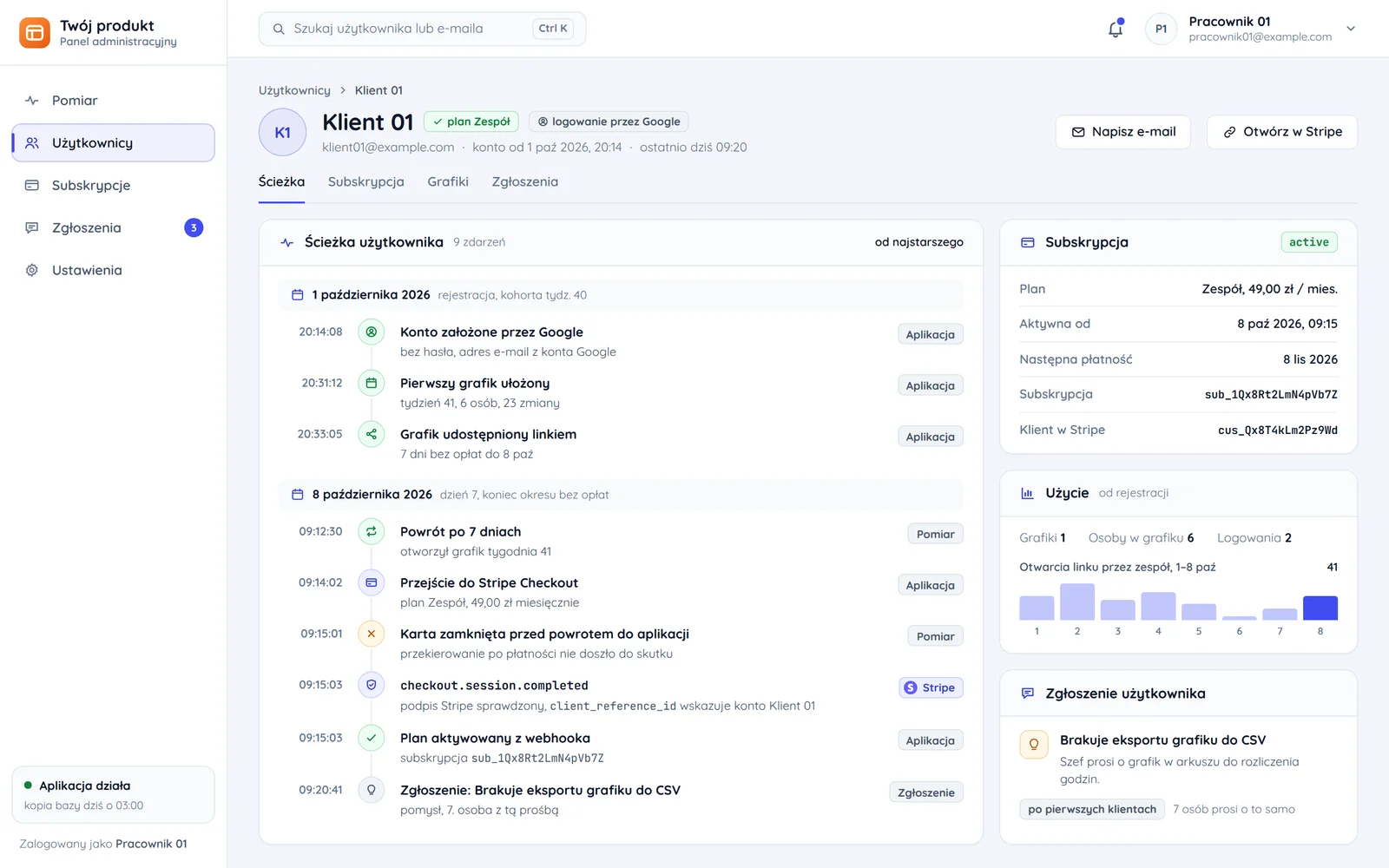Click subscription ID sub_1Qx8Rt2LmN4pVb7Z in Subskrypcja card
This screenshot has width=1389, height=868.
(1271, 395)
